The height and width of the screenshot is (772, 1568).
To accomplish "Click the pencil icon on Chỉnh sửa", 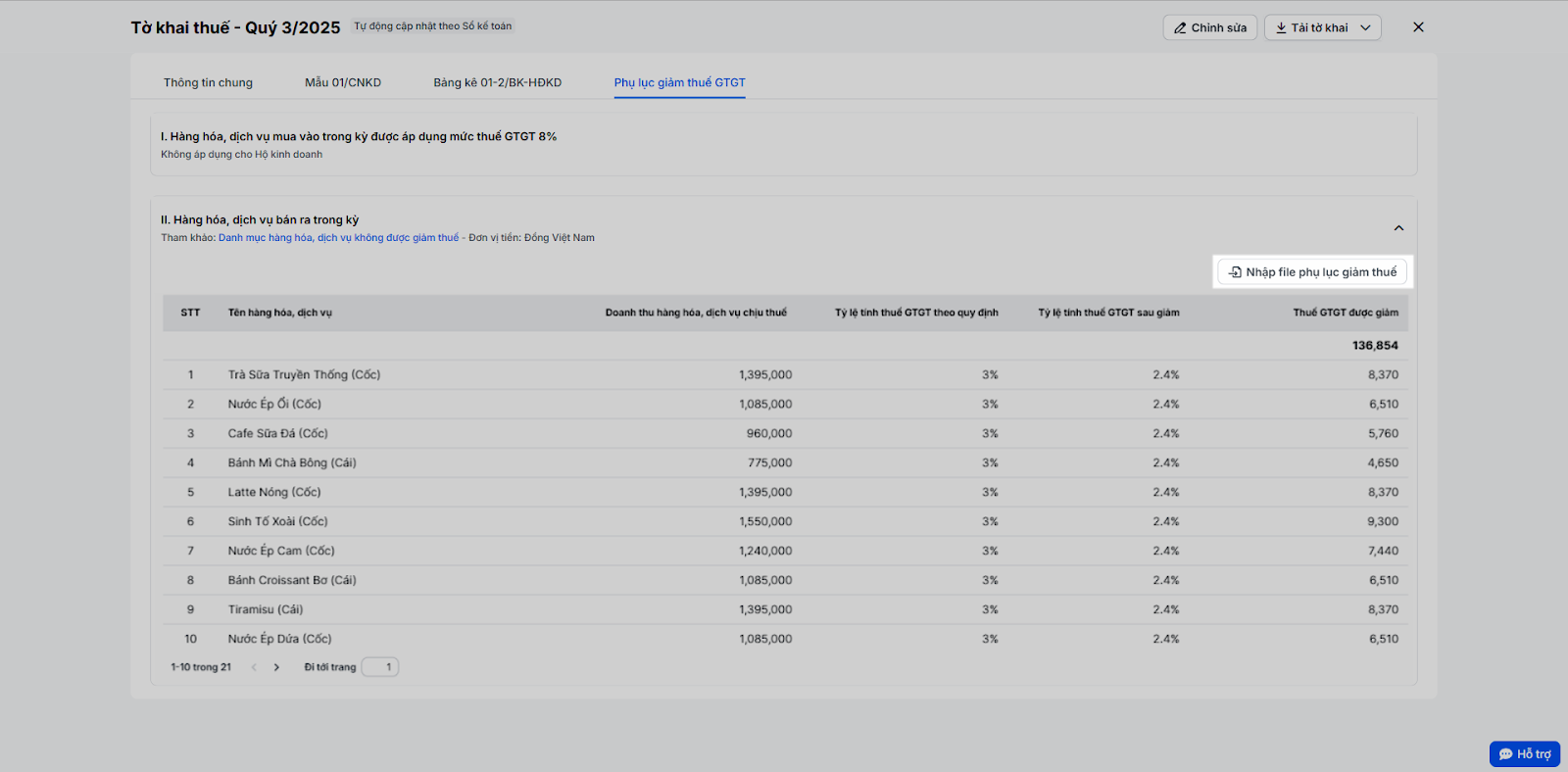I will 1180,28.
